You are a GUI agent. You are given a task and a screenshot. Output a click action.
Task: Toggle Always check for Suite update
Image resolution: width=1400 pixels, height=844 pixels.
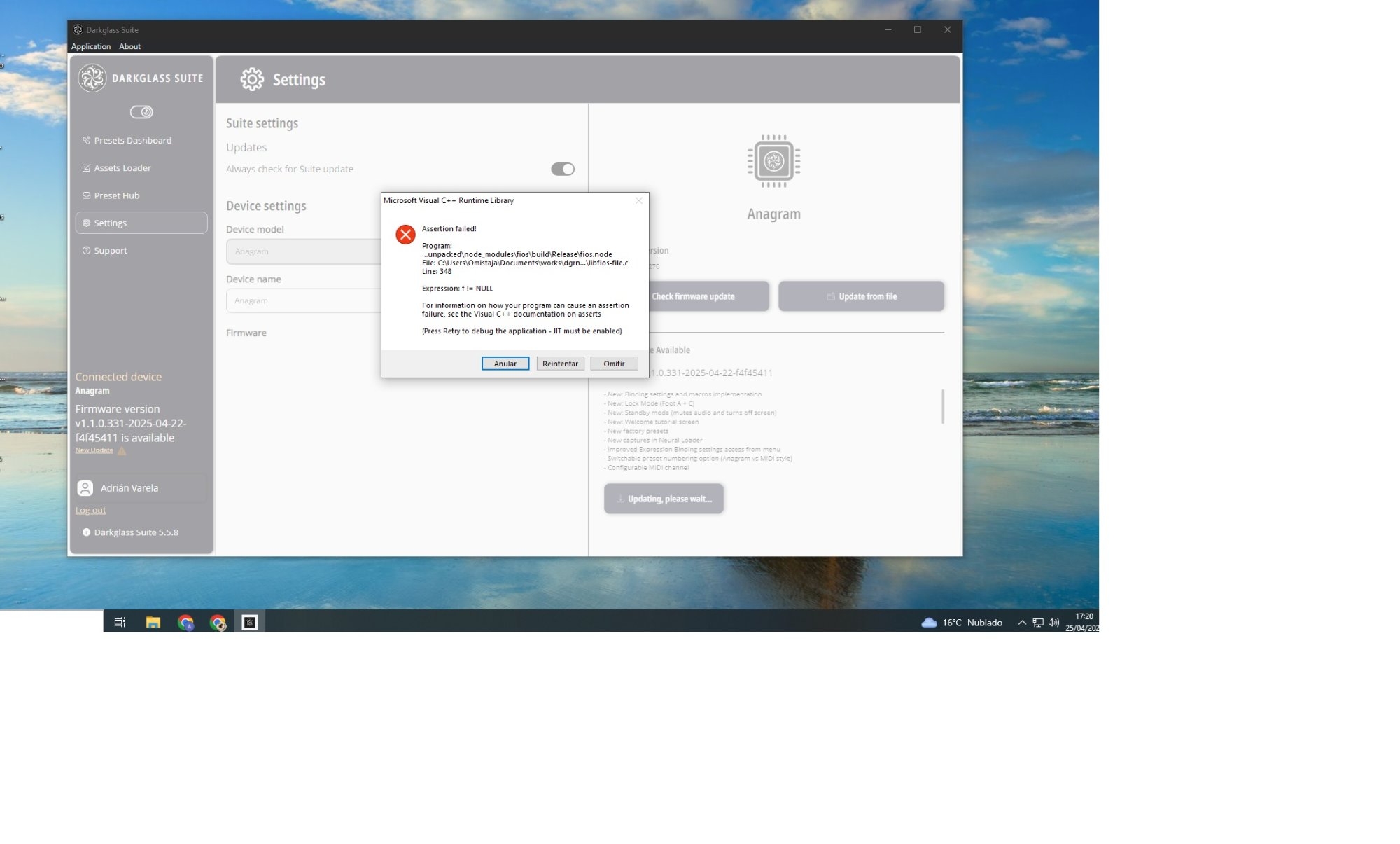click(x=563, y=169)
